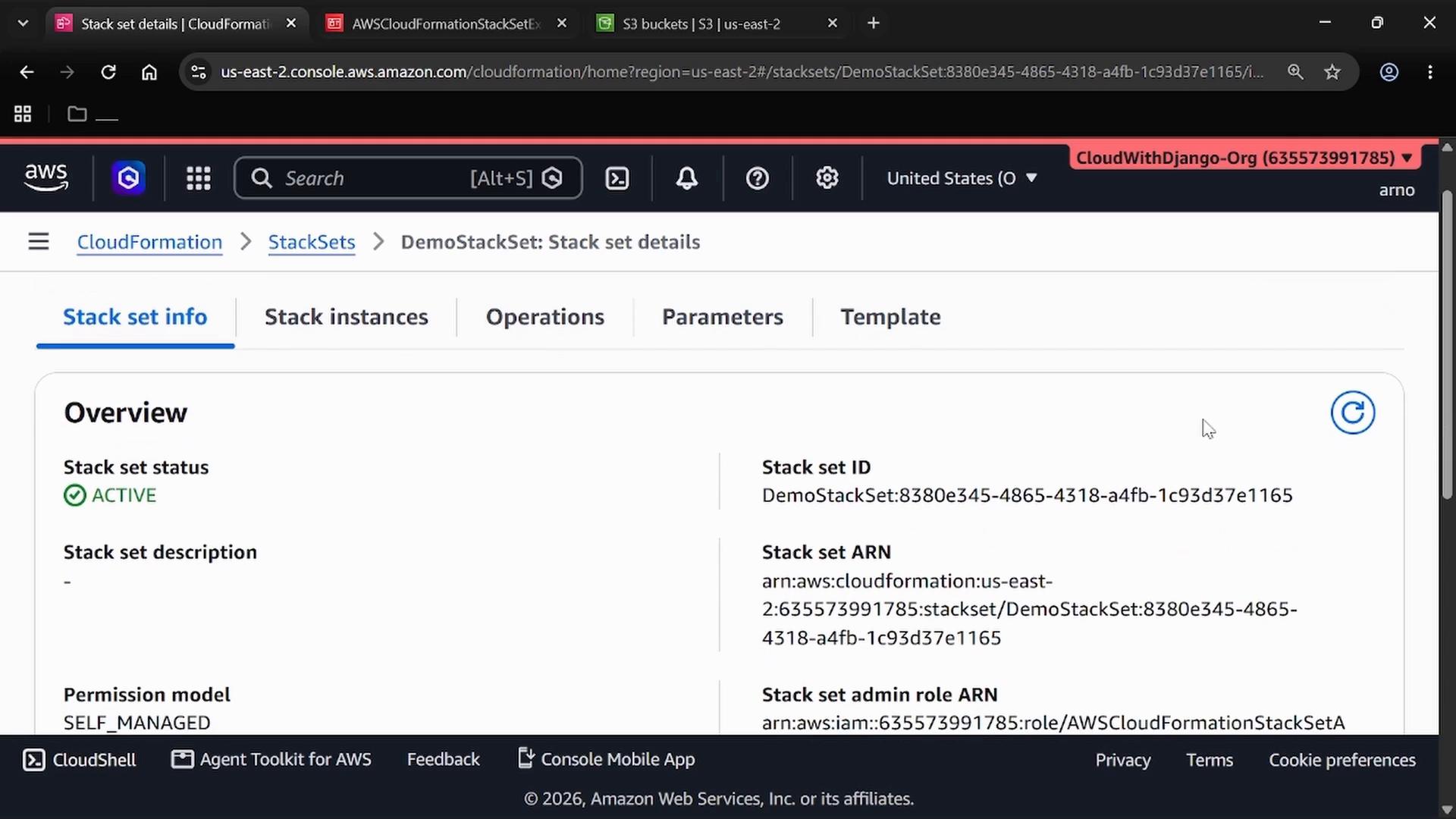The height and width of the screenshot is (819, 1456).
Task: Open the AWS services grid menu
Action: [199, 178]
